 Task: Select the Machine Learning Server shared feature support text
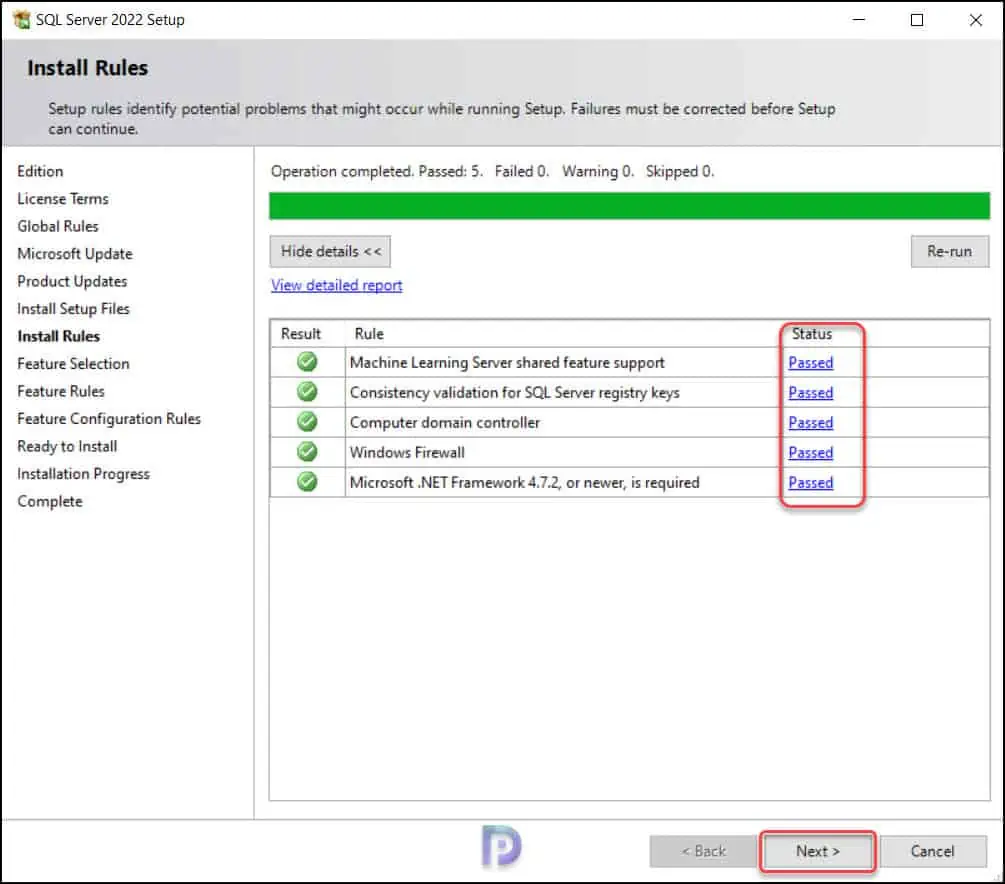tap(507, 363)
